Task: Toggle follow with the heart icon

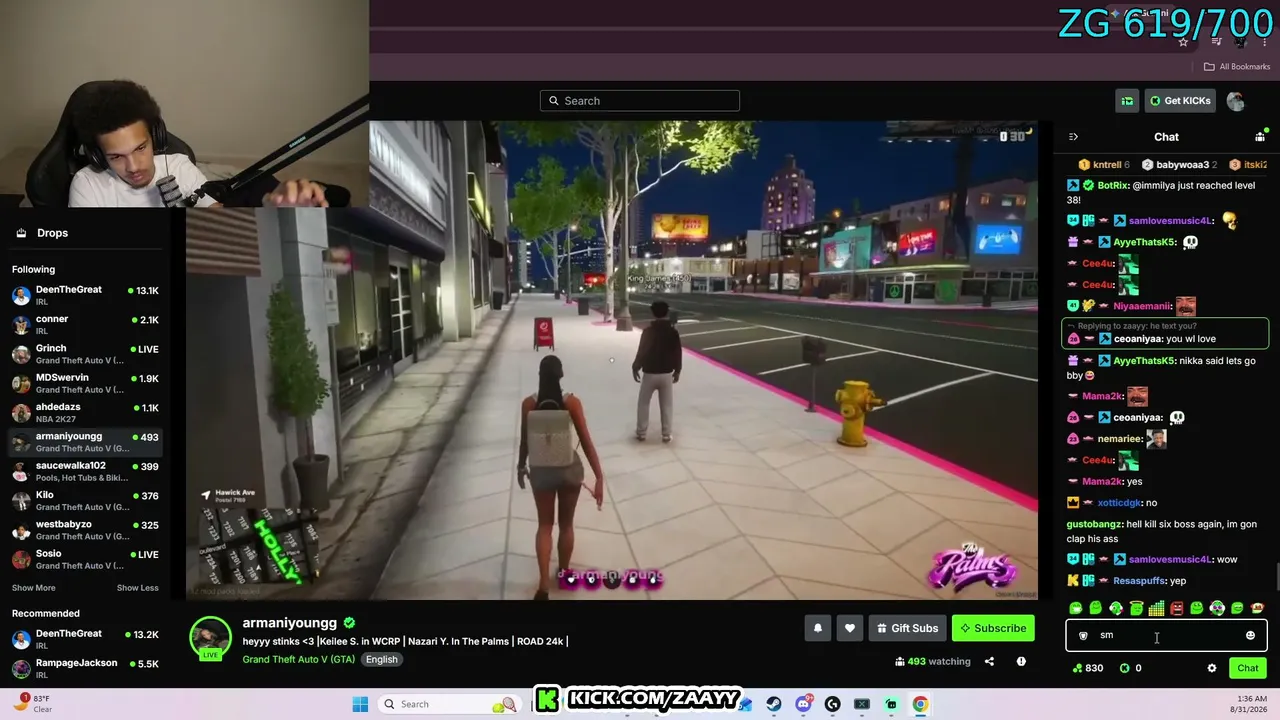Action: pyautogui.click(x=850, y=628)
